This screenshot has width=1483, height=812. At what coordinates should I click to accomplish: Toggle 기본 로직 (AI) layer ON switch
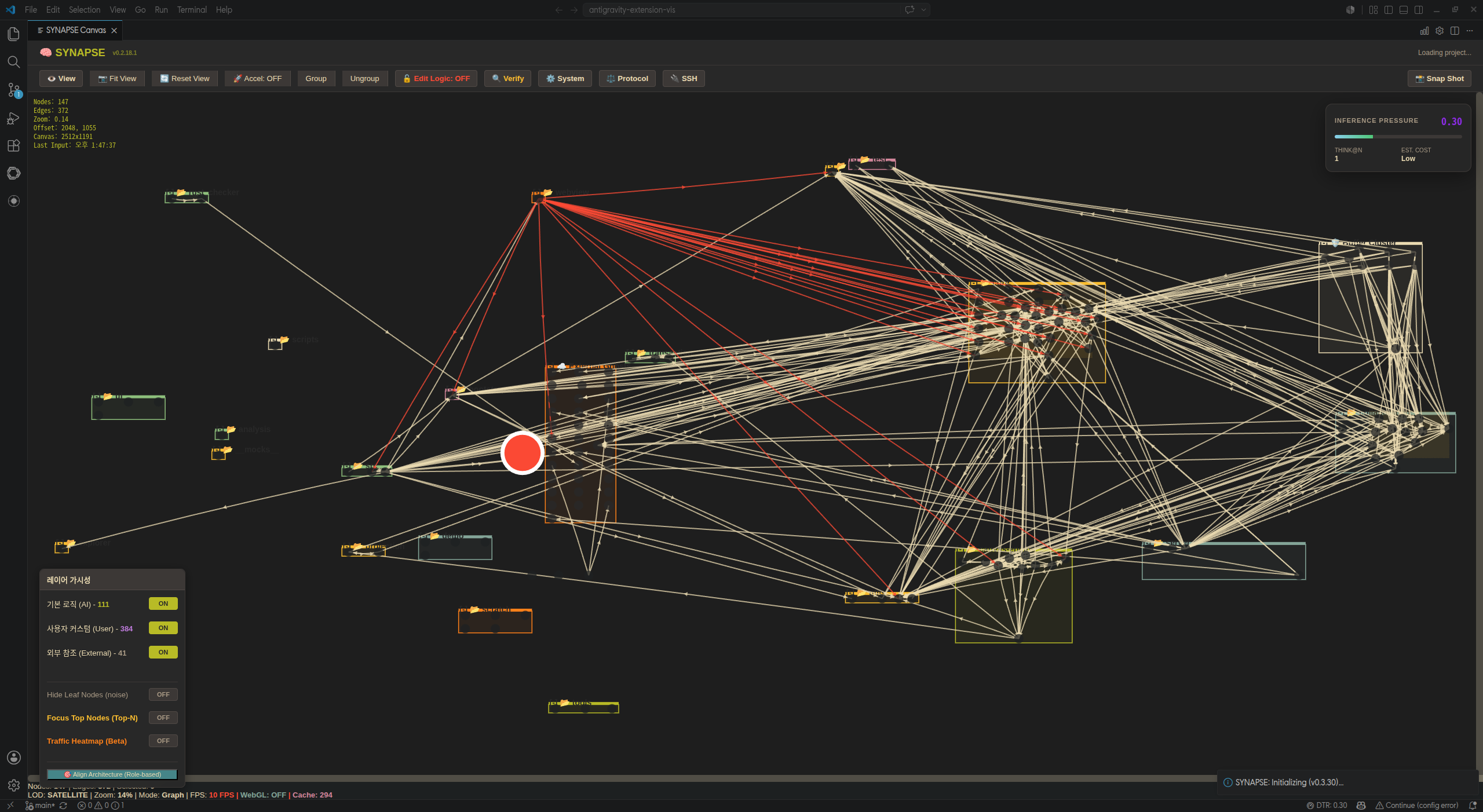[163, 603]
